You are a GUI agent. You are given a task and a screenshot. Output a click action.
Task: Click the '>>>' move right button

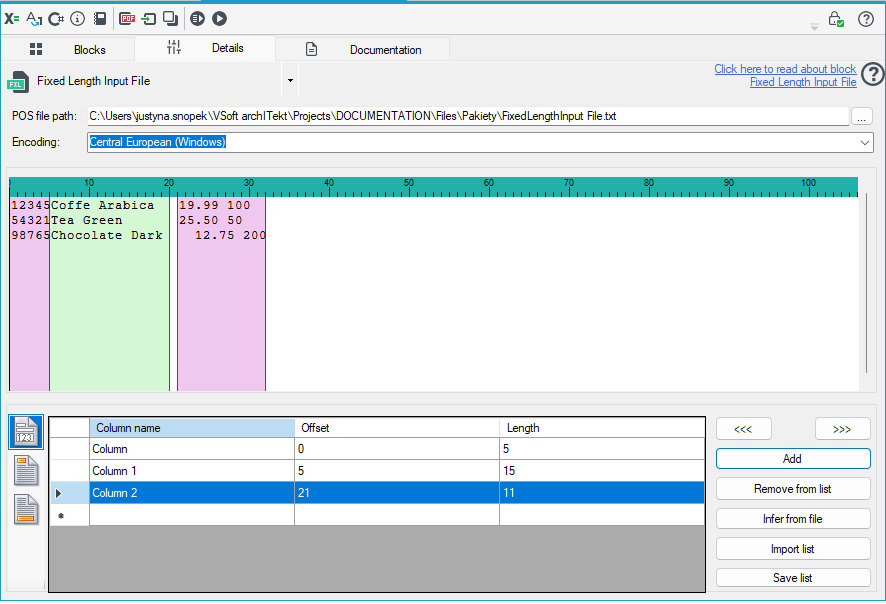point(842,429)
